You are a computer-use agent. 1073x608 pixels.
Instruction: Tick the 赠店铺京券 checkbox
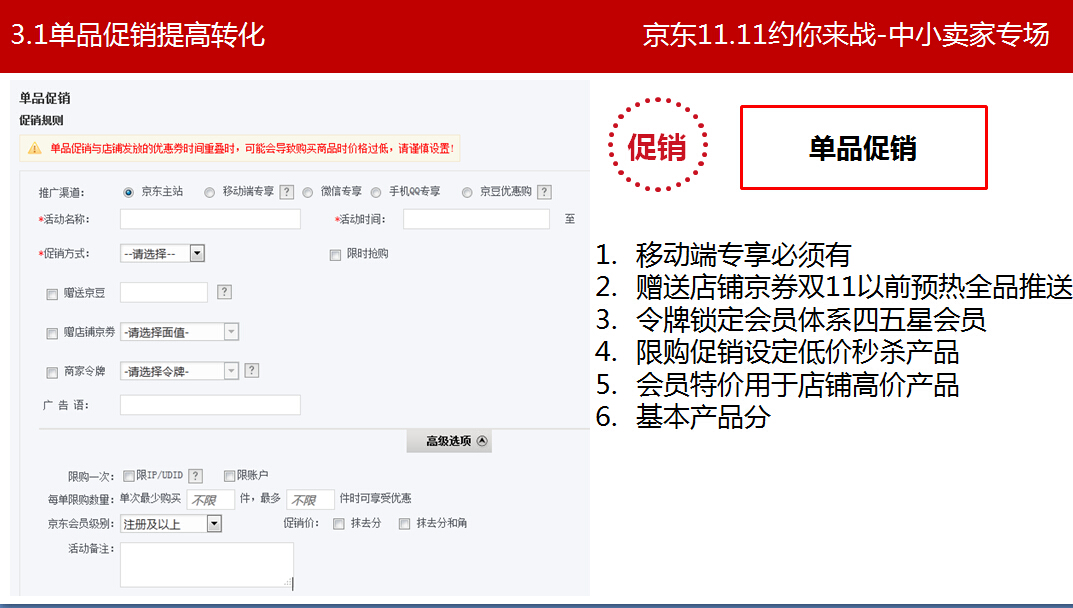[x=52, y=333]
